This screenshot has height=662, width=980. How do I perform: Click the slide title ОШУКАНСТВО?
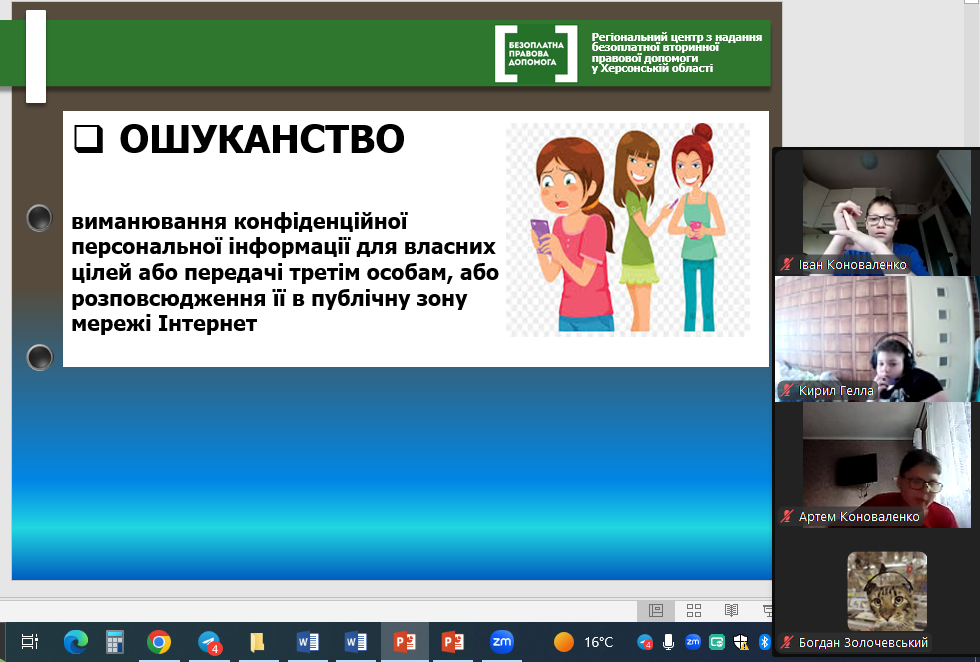click(x=261, y=139)
